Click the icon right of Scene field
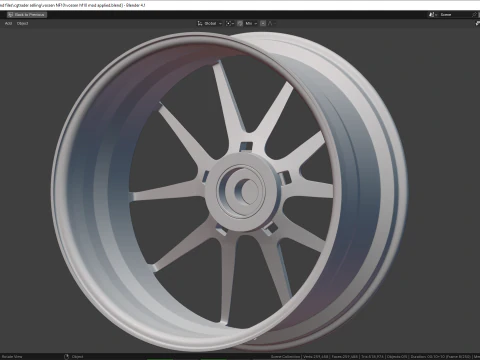The width and height of the screenshot is (480, 360). (x=474, y=15)
